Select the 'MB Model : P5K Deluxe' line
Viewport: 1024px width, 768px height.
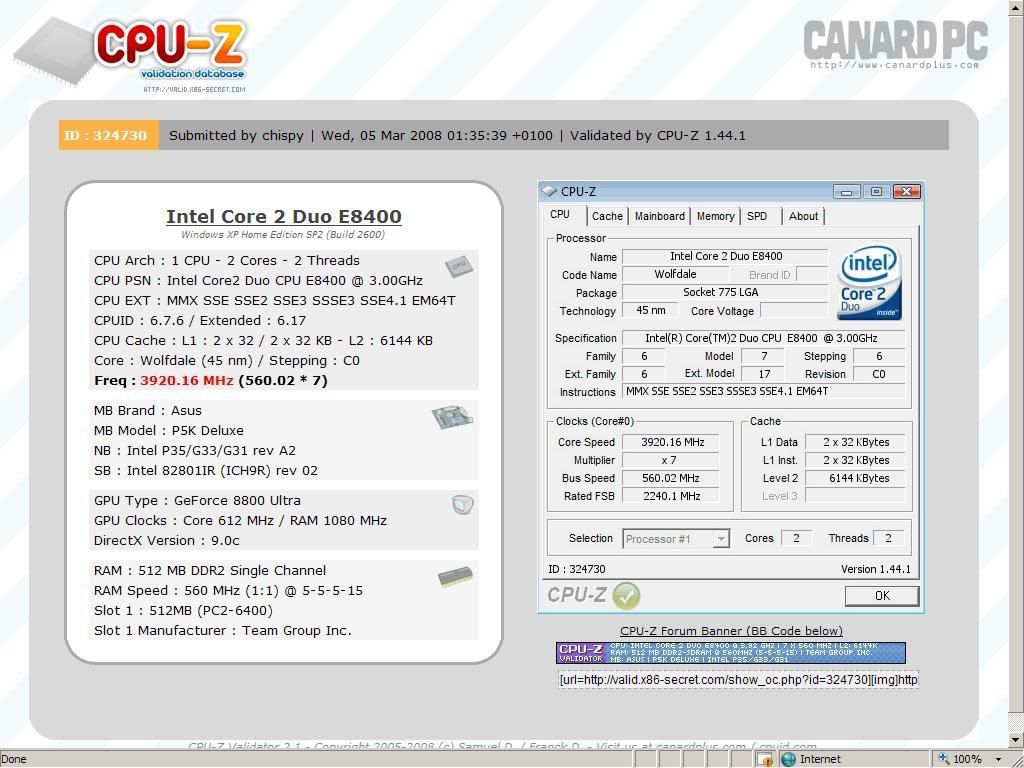(168, 430)
